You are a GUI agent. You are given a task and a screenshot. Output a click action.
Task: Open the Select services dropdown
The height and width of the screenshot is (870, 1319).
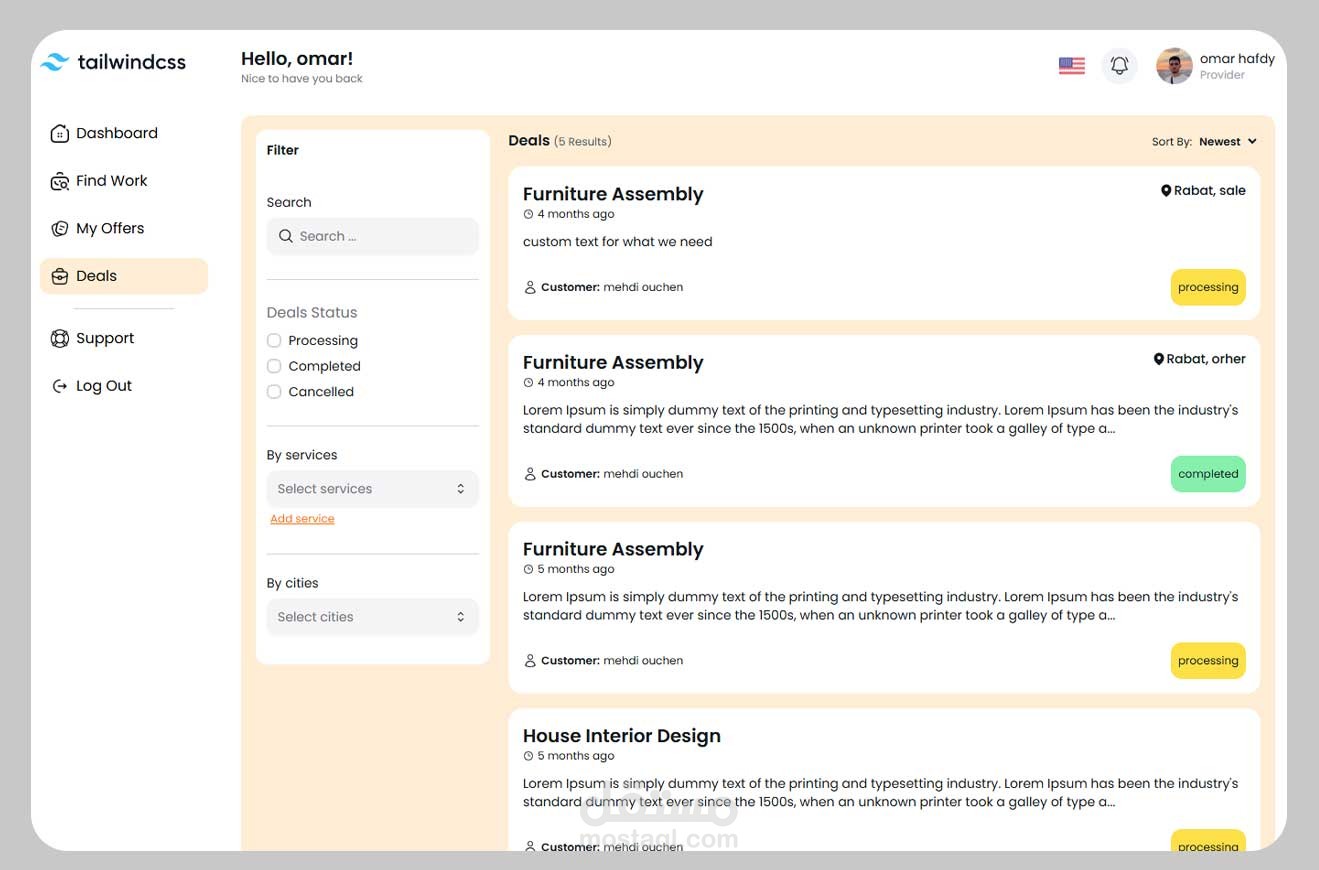372,489
